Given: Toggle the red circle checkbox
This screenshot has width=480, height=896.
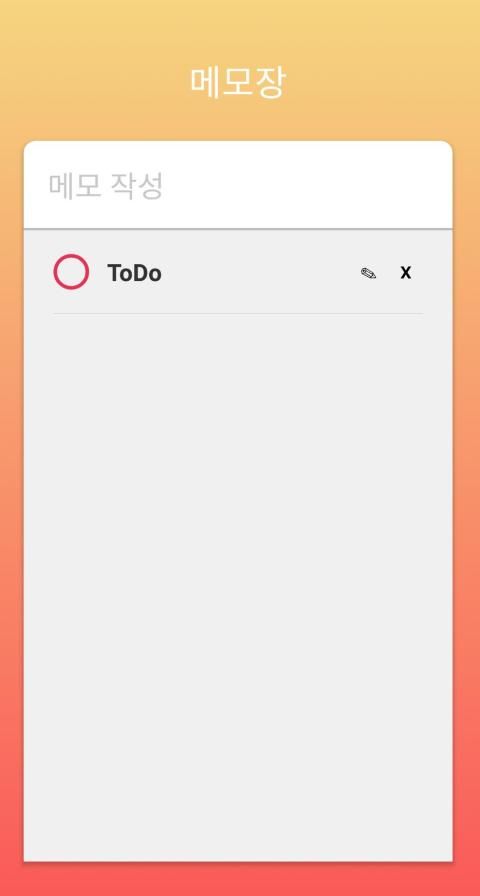Looking at the screenshot, I should pyautogui.click(x=71, y=272).
